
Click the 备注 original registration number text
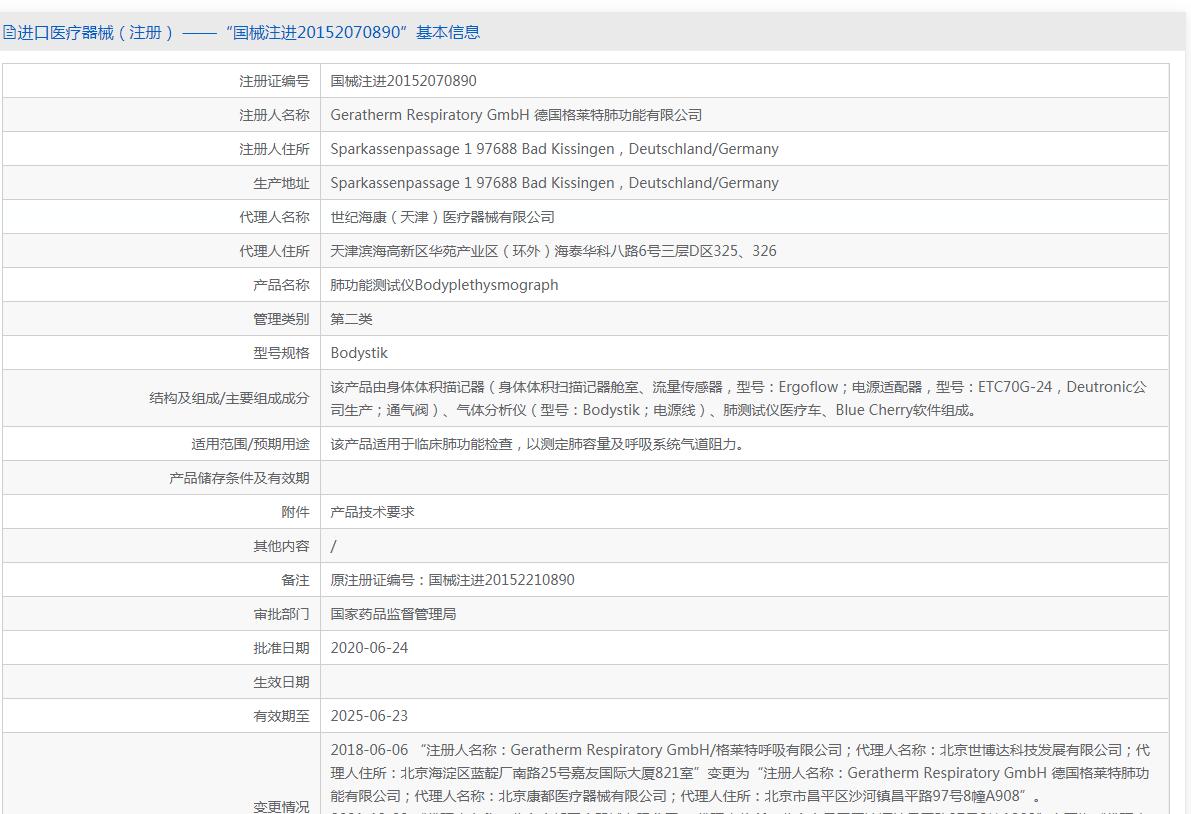pos(453,579)
